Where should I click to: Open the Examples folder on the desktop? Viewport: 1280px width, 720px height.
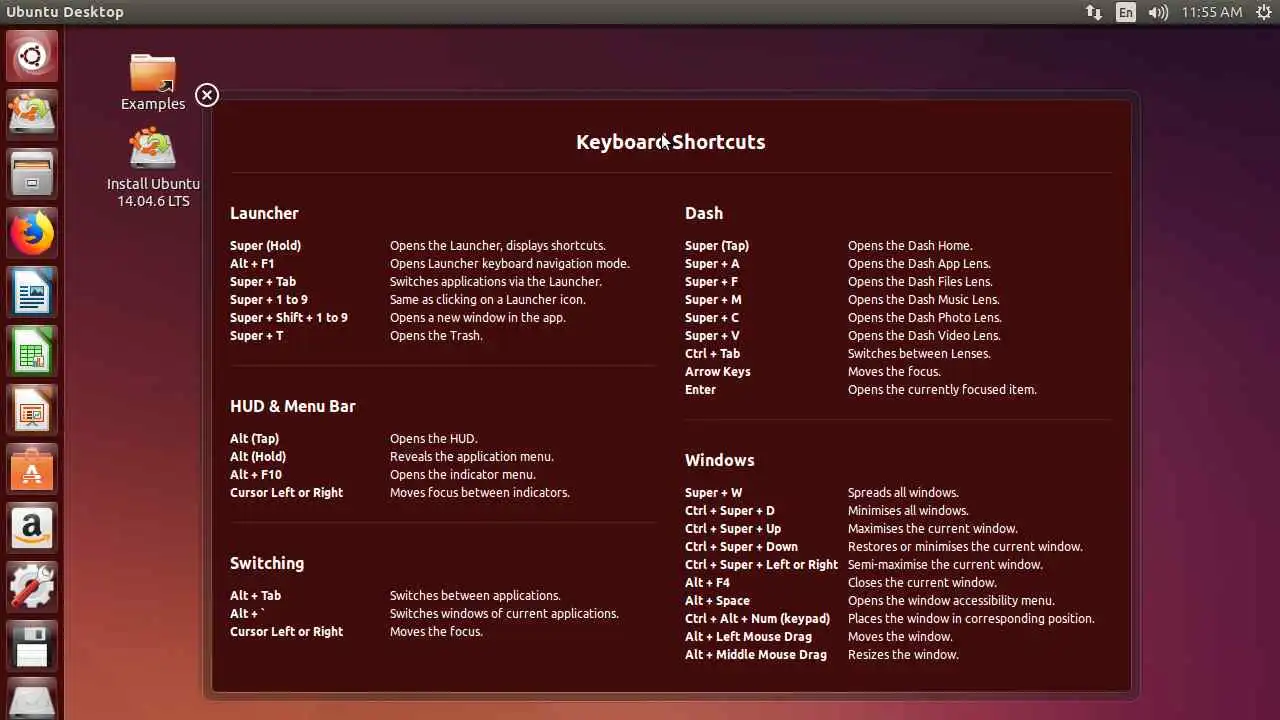click(x=153, y=82)
